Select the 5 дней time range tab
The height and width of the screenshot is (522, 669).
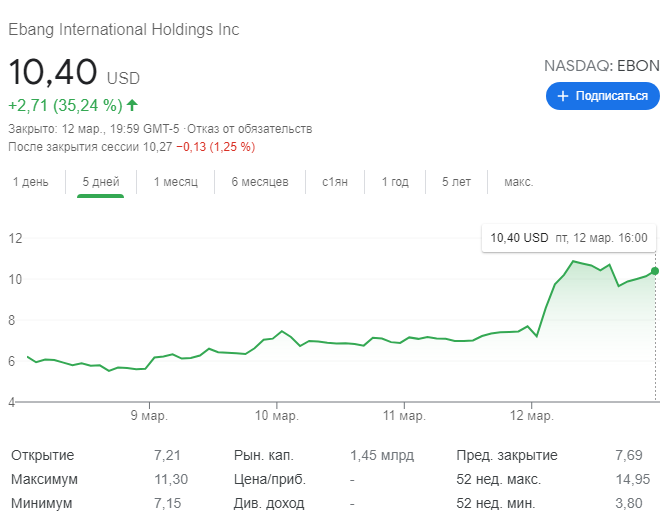(100, 182)
